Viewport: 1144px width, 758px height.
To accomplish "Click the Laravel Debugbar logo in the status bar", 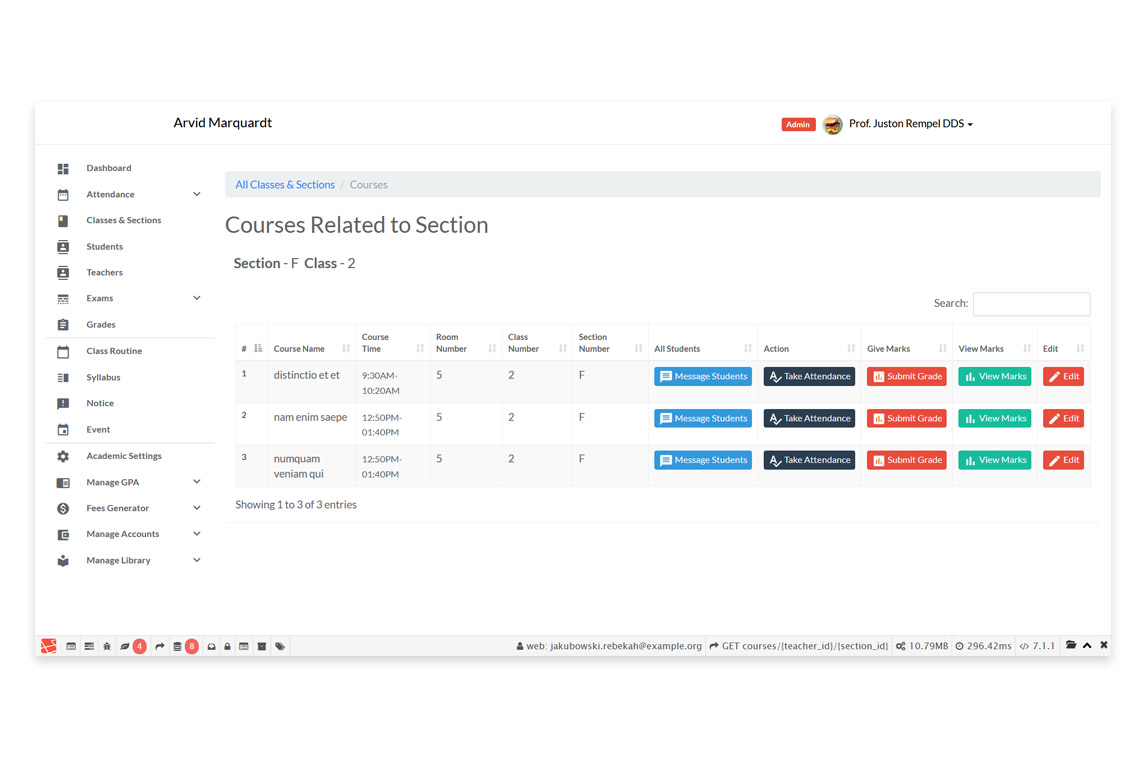I will point(47,645).
